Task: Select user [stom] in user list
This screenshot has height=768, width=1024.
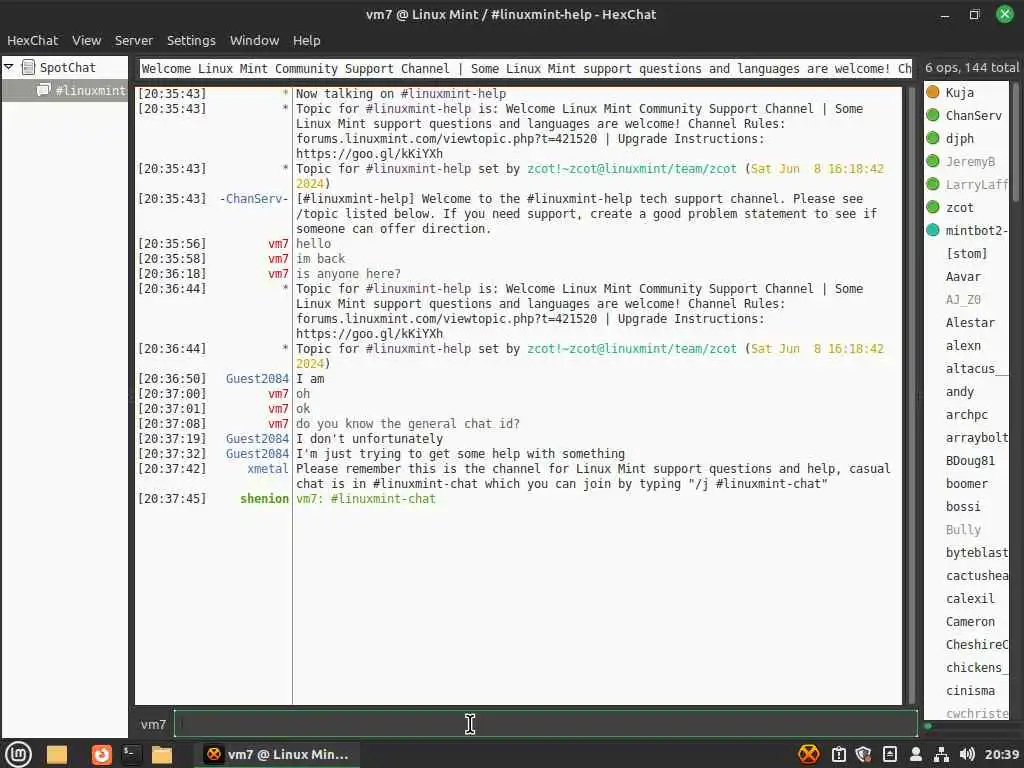Action: pos(966,253)
